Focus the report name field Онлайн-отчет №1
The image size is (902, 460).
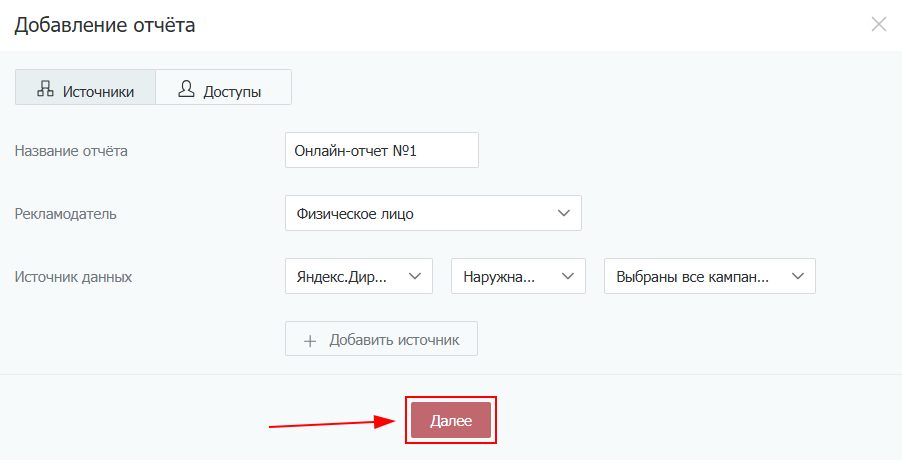(x=381, y=151)
